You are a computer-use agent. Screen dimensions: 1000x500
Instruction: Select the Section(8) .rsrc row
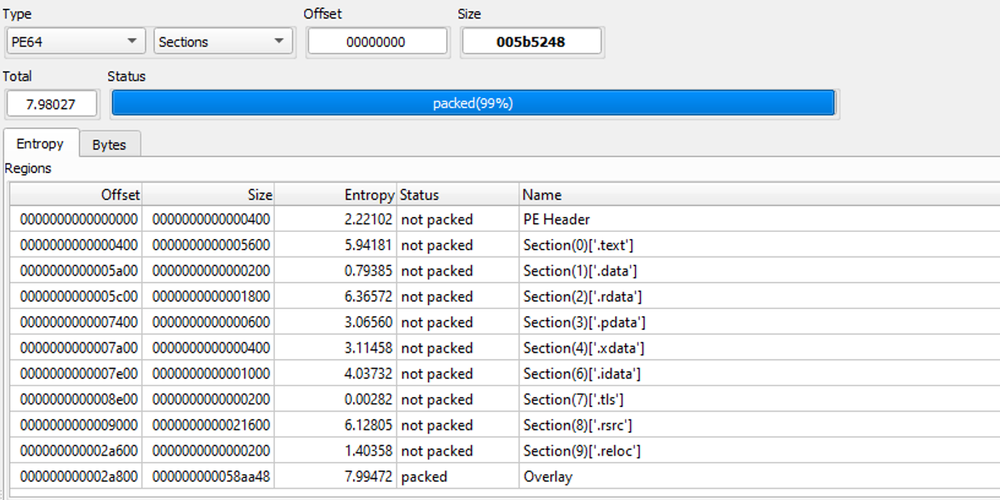pyautogui.click(x=578, y=425)
